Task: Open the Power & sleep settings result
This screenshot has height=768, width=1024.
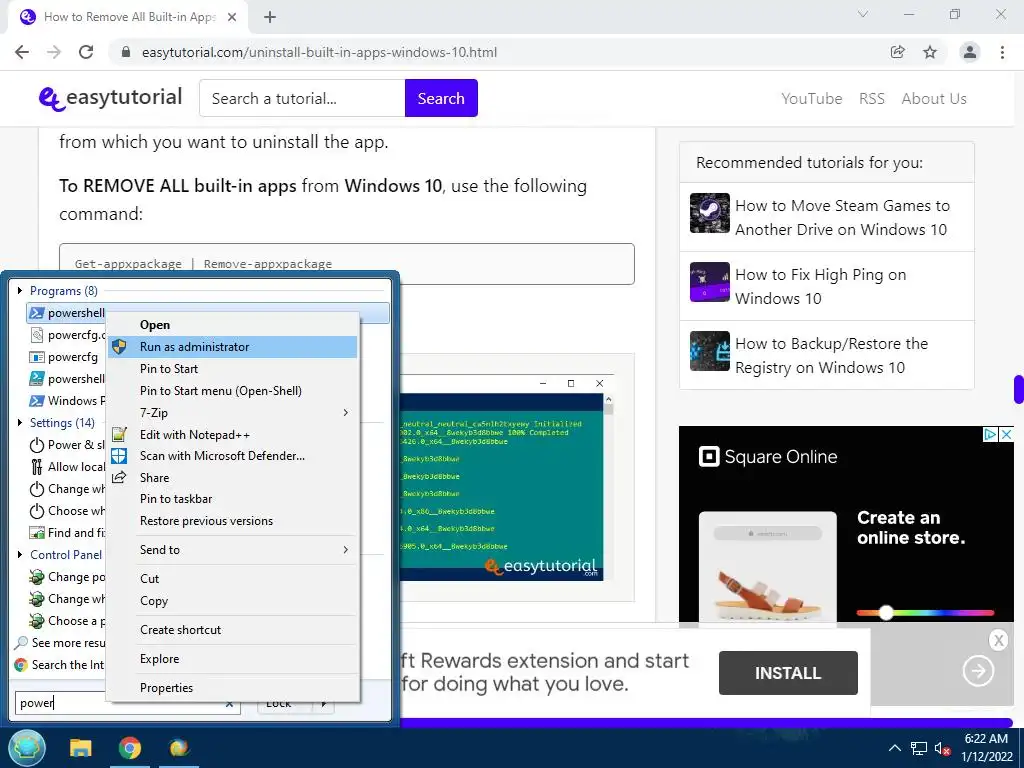Action: [67, 445]
